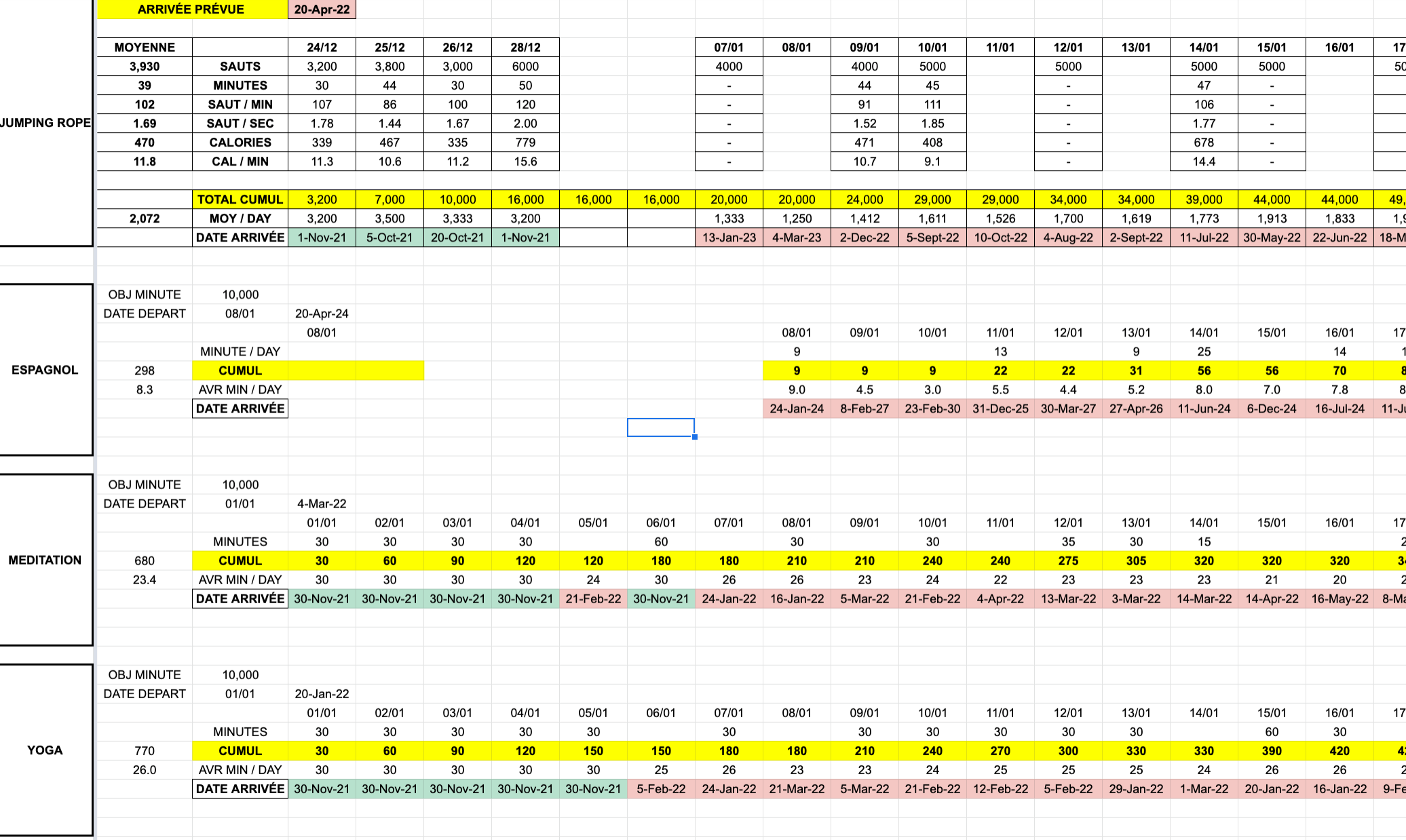Click the blue fill handle of selected cell
Screen dimensions: 1406x840
coord(695,437)
